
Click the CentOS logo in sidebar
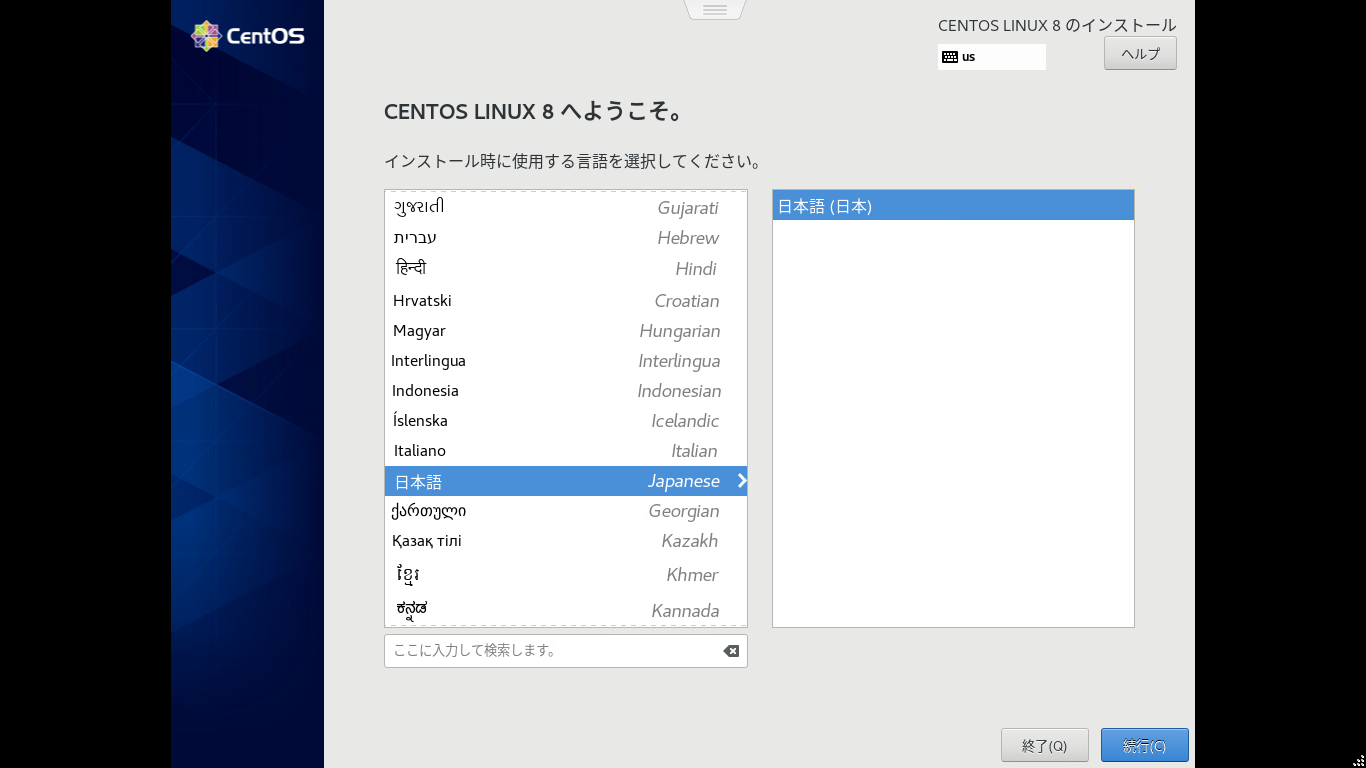pos(248,36)
